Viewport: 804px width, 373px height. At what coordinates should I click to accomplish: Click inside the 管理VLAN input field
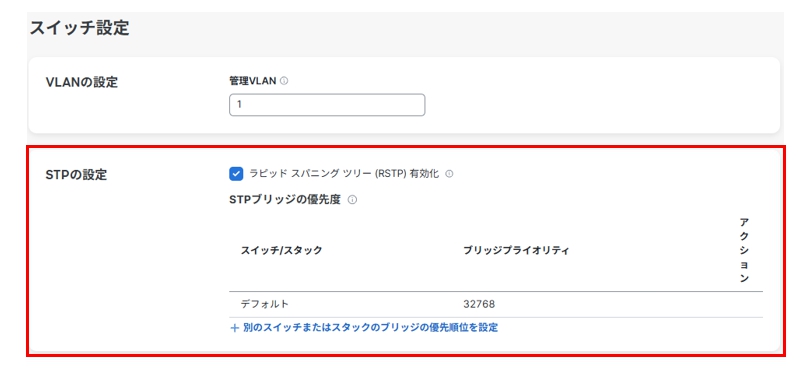[327, 105]
